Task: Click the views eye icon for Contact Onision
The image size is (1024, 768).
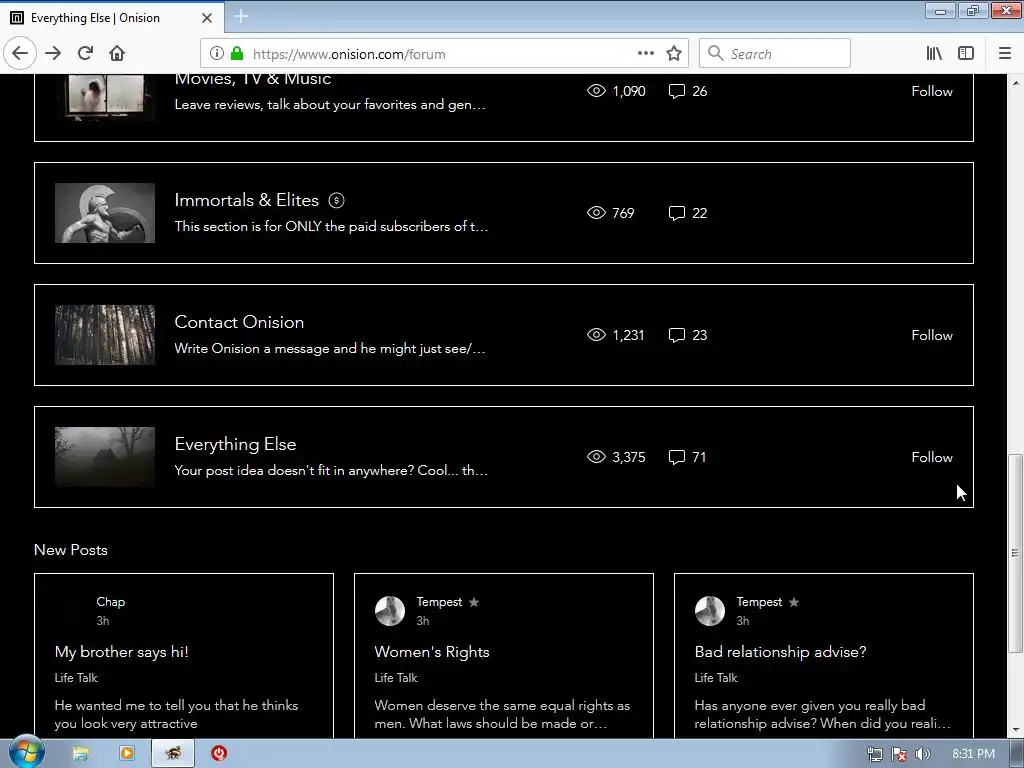Action: point(596,335)
